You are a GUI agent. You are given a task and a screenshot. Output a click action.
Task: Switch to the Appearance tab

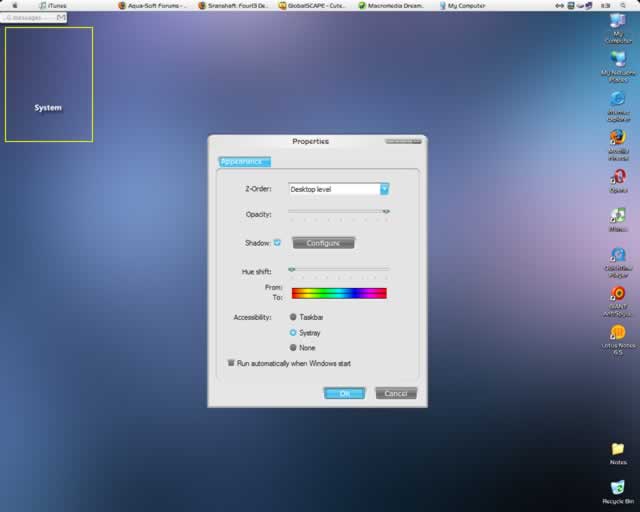(244, 162)
